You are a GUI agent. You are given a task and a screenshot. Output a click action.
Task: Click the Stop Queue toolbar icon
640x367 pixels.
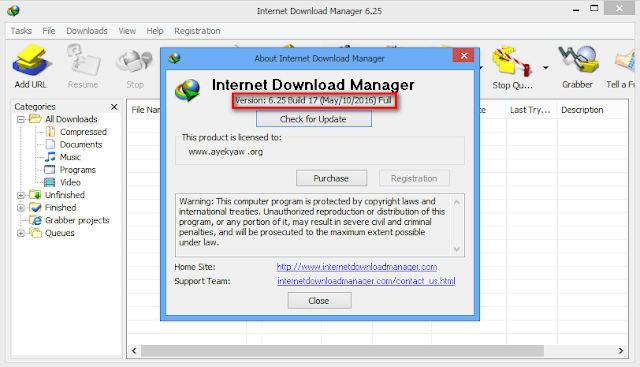[x=512, y=61]
